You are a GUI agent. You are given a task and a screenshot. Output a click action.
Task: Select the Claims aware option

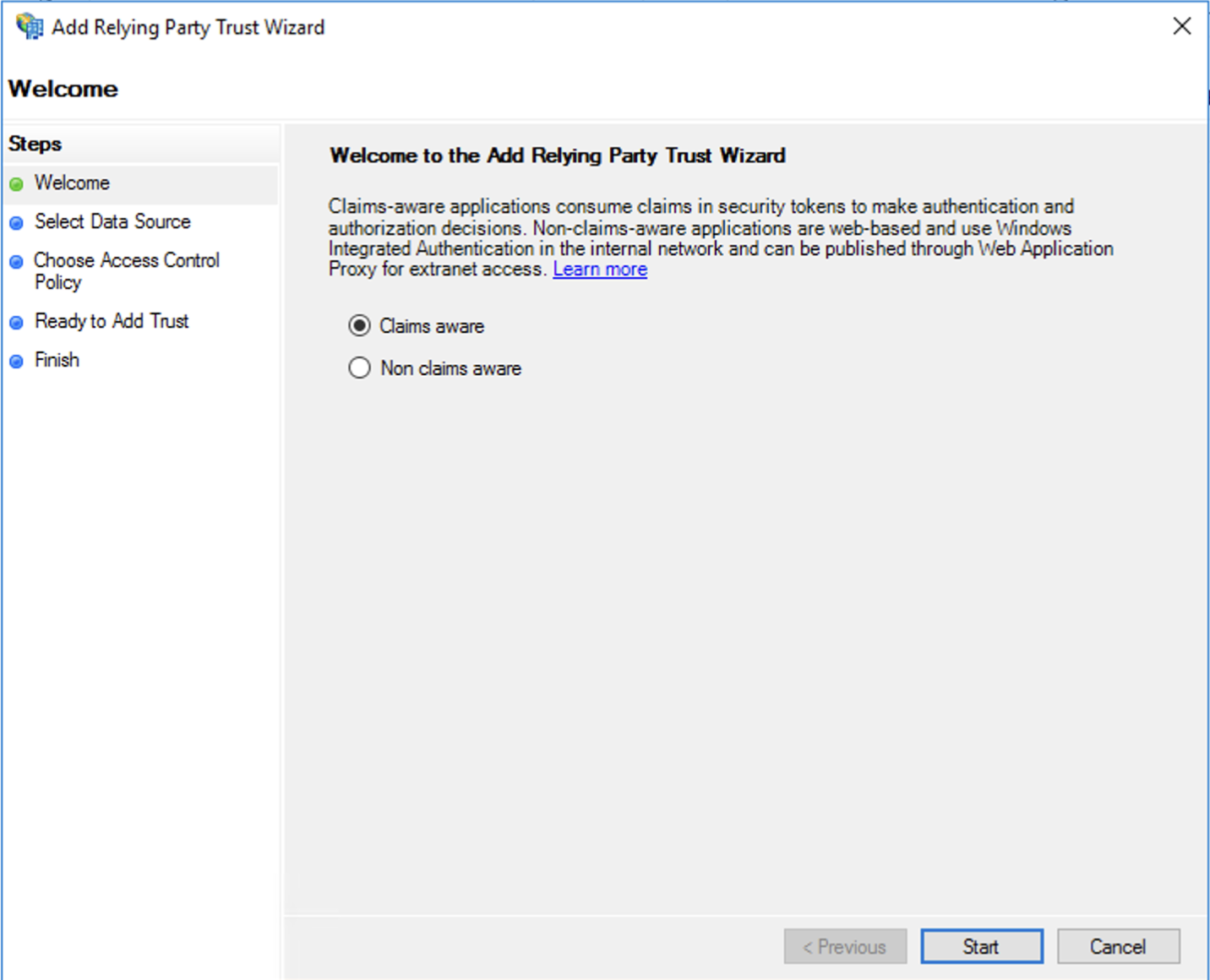pos(359,325)
